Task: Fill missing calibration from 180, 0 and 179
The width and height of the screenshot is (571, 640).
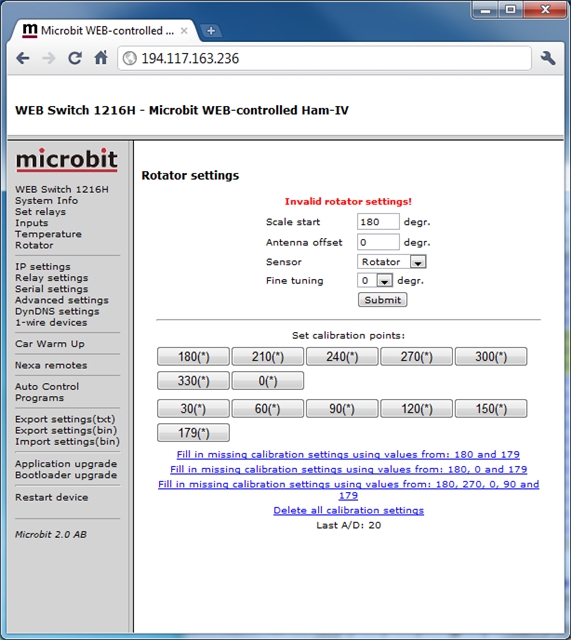Action: [x=349, y=469]
